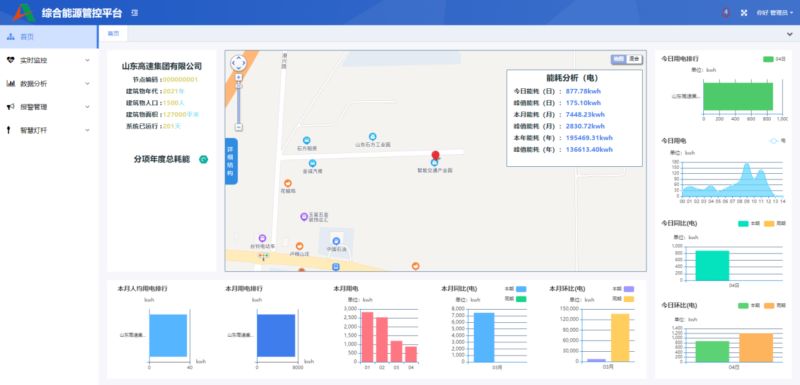Expand the 实时监控 sidebar menu
Screen dimensions: 800x385
pyautogui.click(x=49, y=60)
